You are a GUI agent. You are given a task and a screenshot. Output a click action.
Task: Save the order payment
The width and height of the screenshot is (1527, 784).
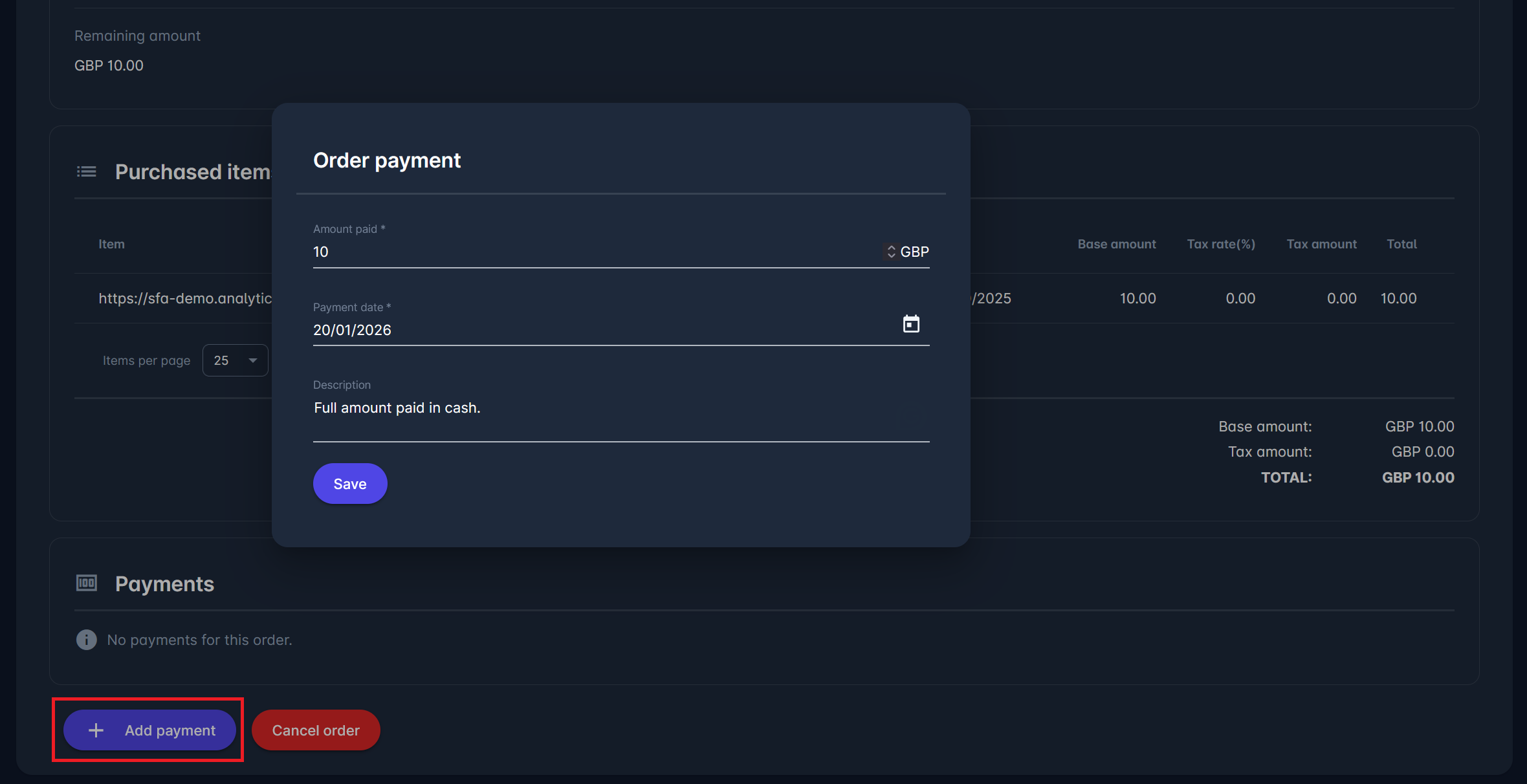[x=350, y=484]
